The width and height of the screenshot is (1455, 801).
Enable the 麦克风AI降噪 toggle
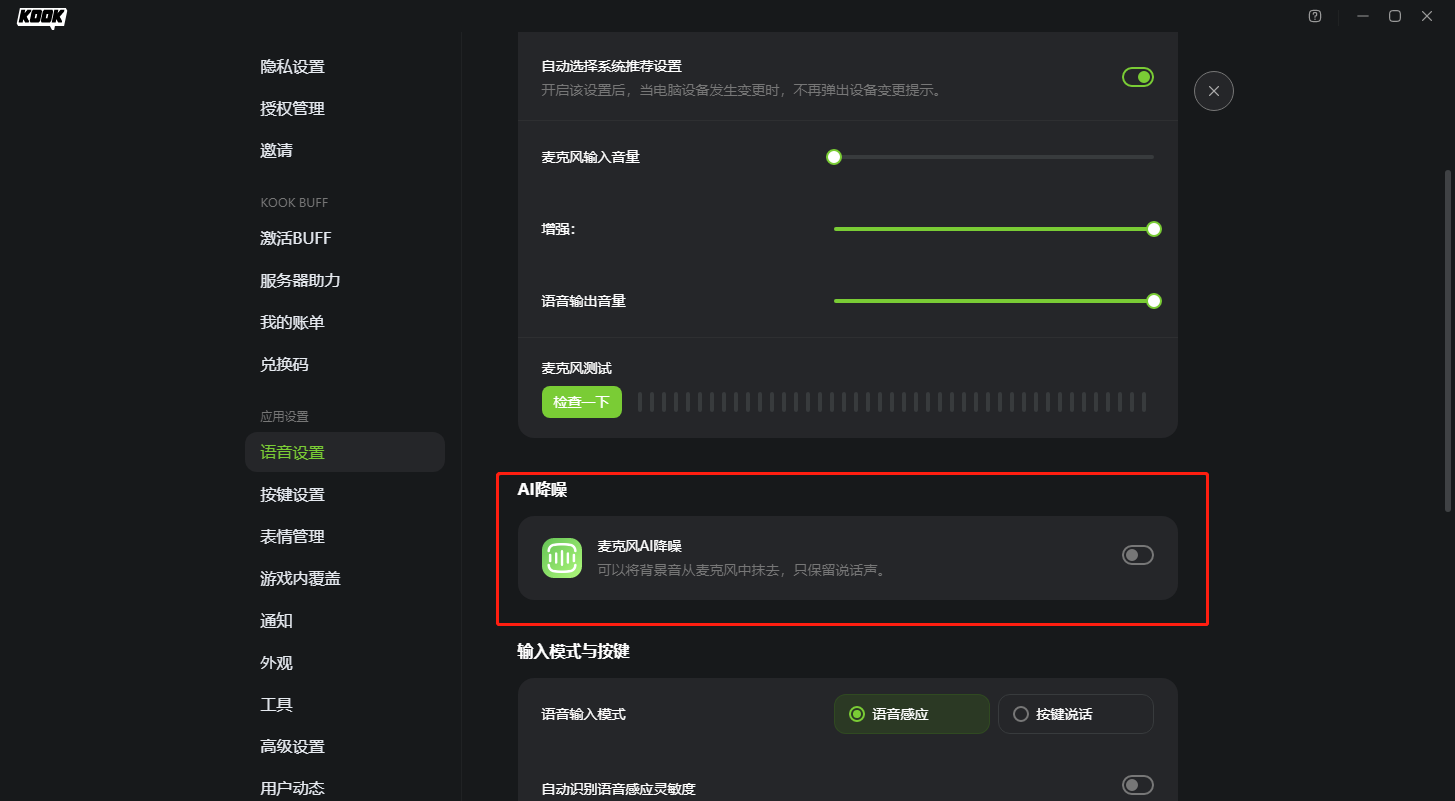coord(1138,555)
